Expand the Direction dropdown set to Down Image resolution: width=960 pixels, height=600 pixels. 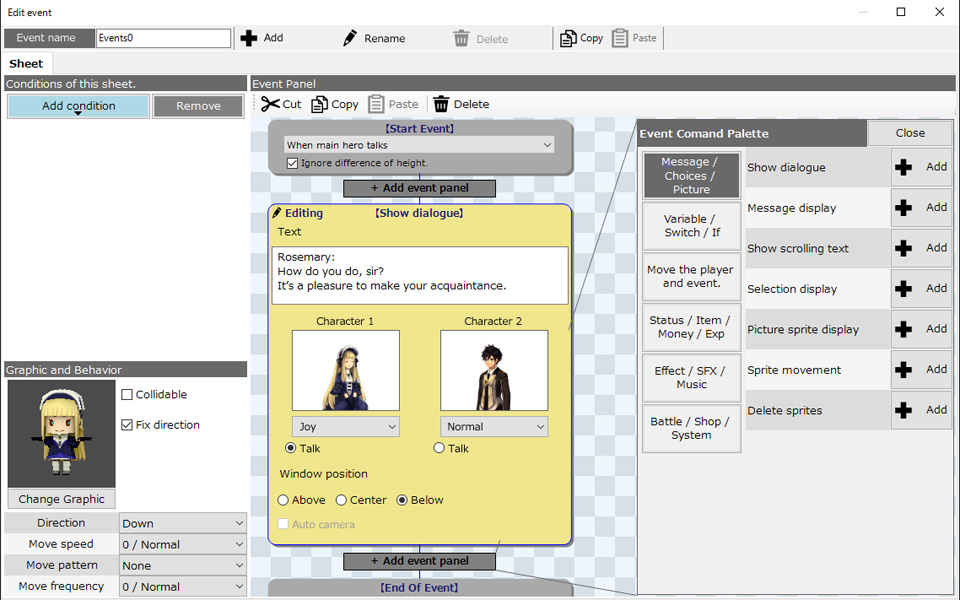tap(182, 523)
